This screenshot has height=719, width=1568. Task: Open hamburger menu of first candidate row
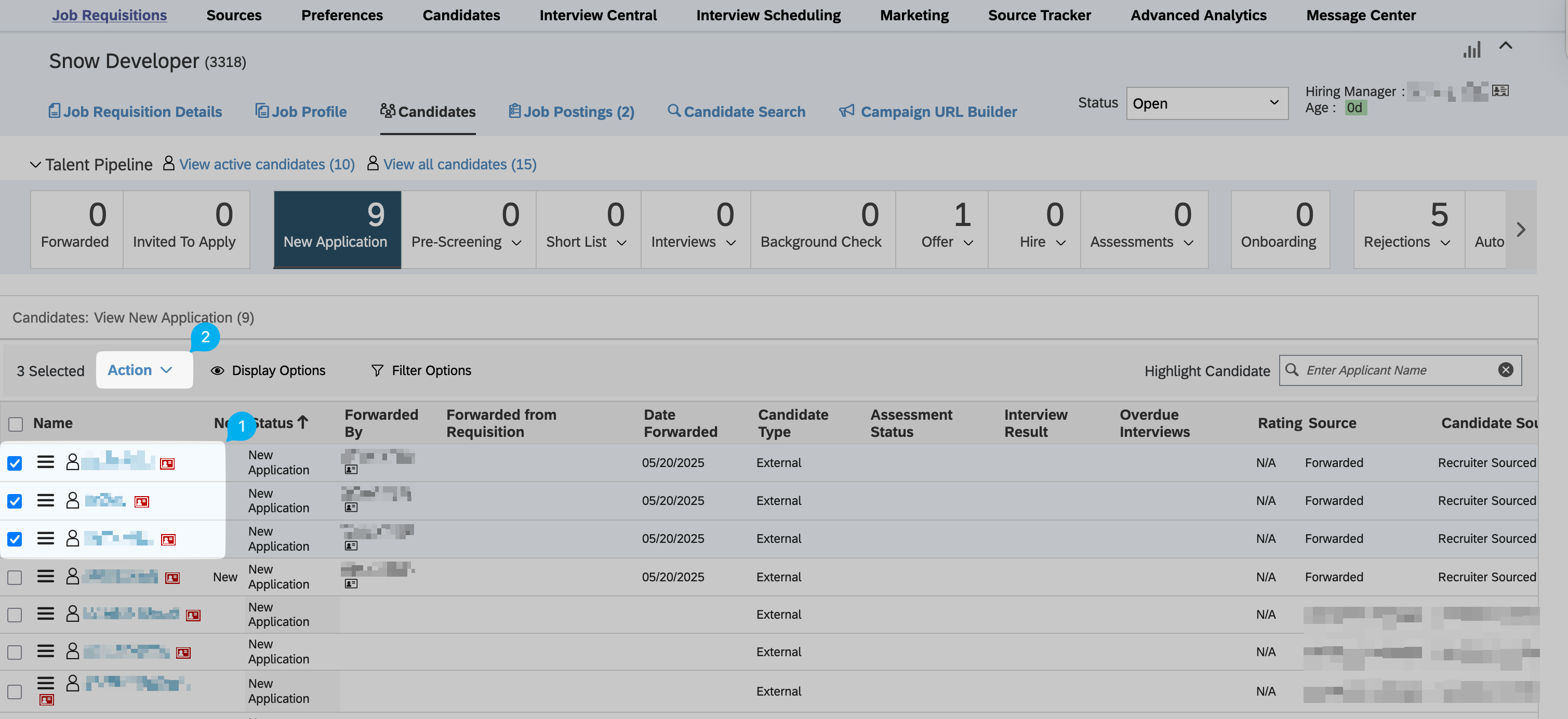(x=46, y=462)
